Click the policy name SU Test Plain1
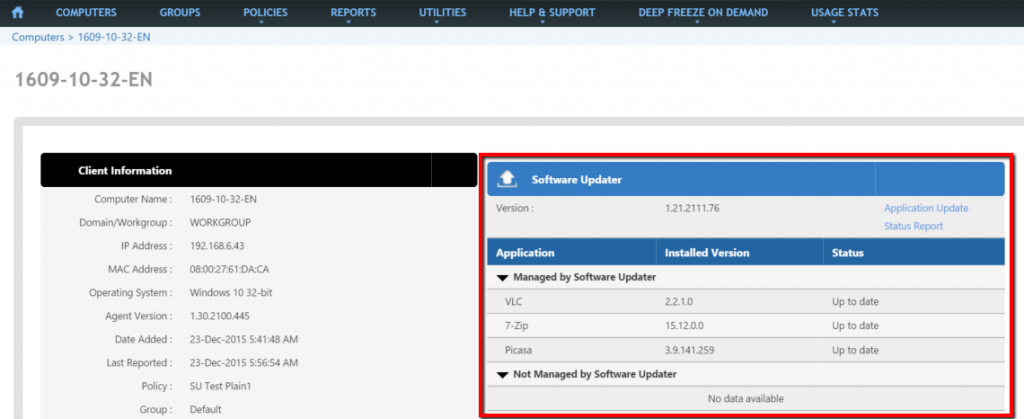Screen dimensions: 1024x419 point(221,386)
